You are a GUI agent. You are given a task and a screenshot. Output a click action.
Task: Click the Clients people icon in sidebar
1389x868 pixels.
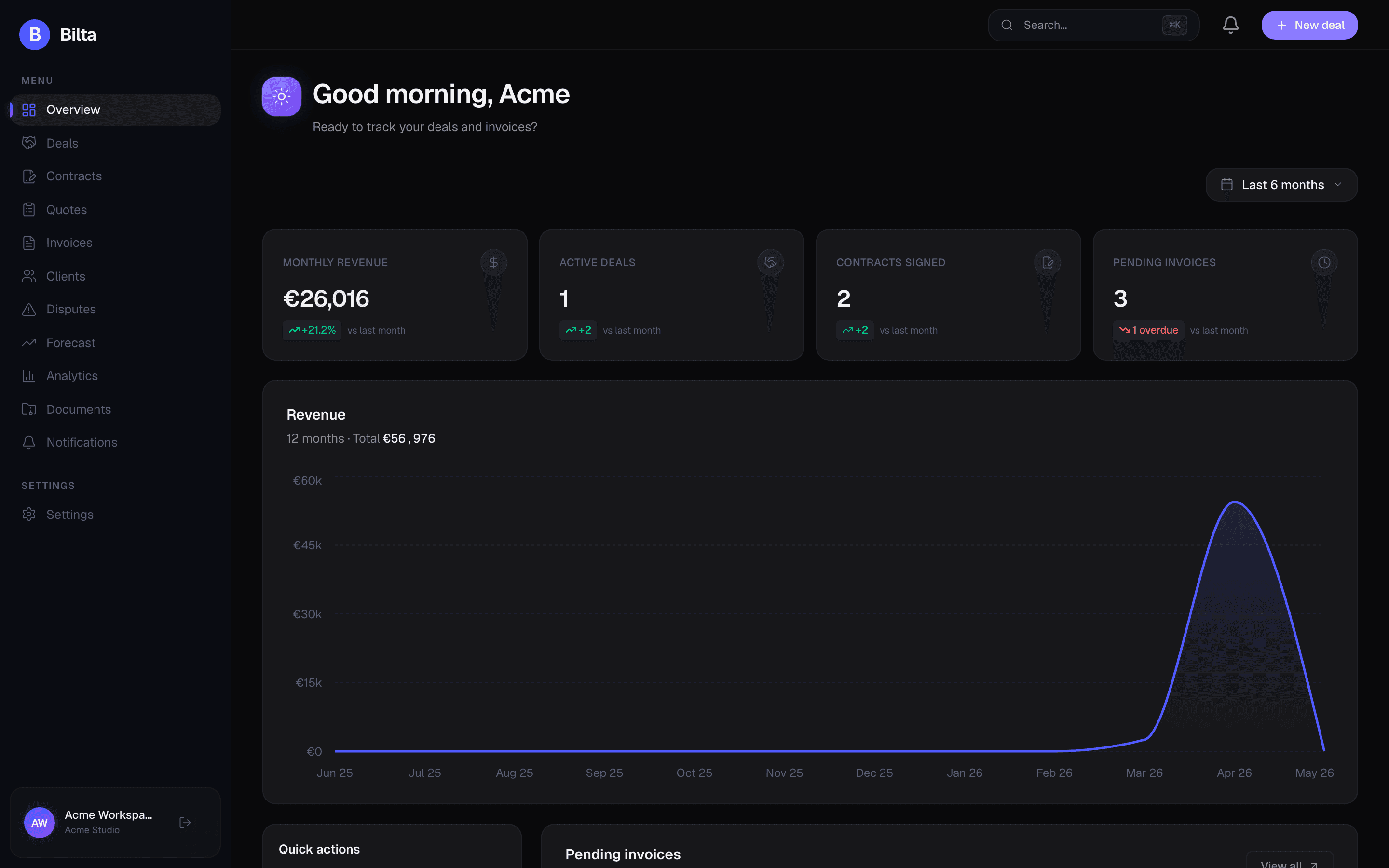(x=29, y=276)
